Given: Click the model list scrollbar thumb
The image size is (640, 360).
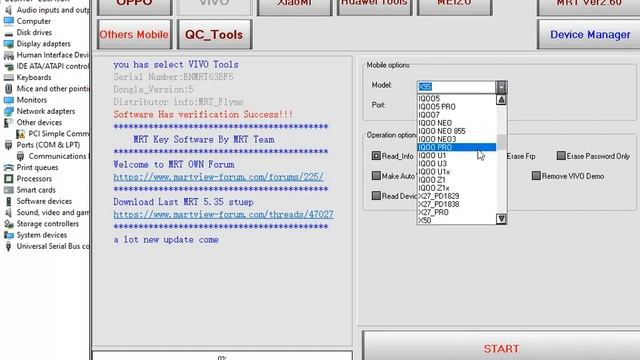Looking at the screenshot, I should pyautogui.click(x=501, y=142).
